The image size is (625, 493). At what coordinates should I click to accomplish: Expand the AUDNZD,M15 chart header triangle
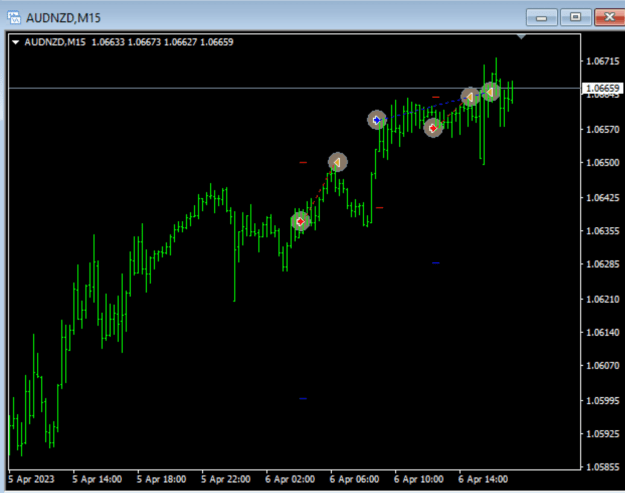16,42
